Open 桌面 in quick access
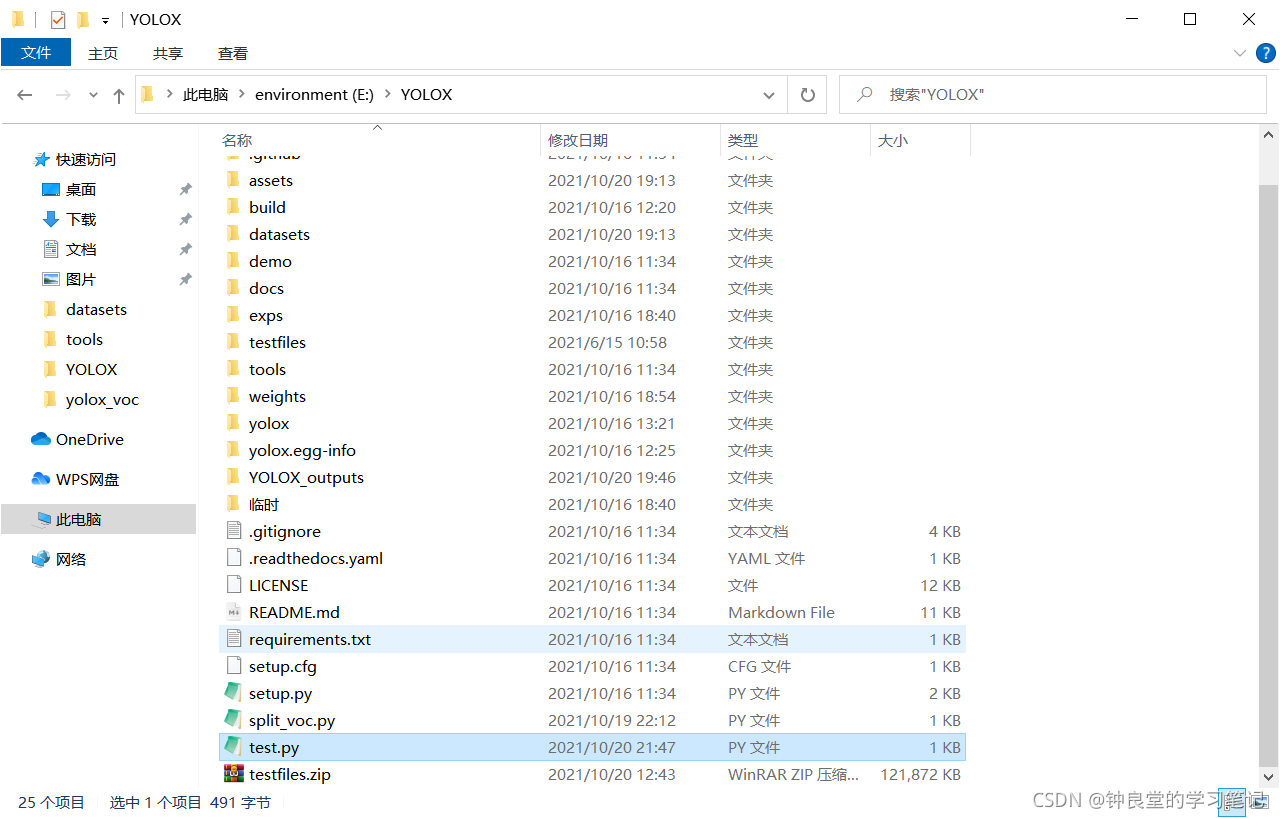Screen dimensions: 1280x818 click(x=70, y=189)
